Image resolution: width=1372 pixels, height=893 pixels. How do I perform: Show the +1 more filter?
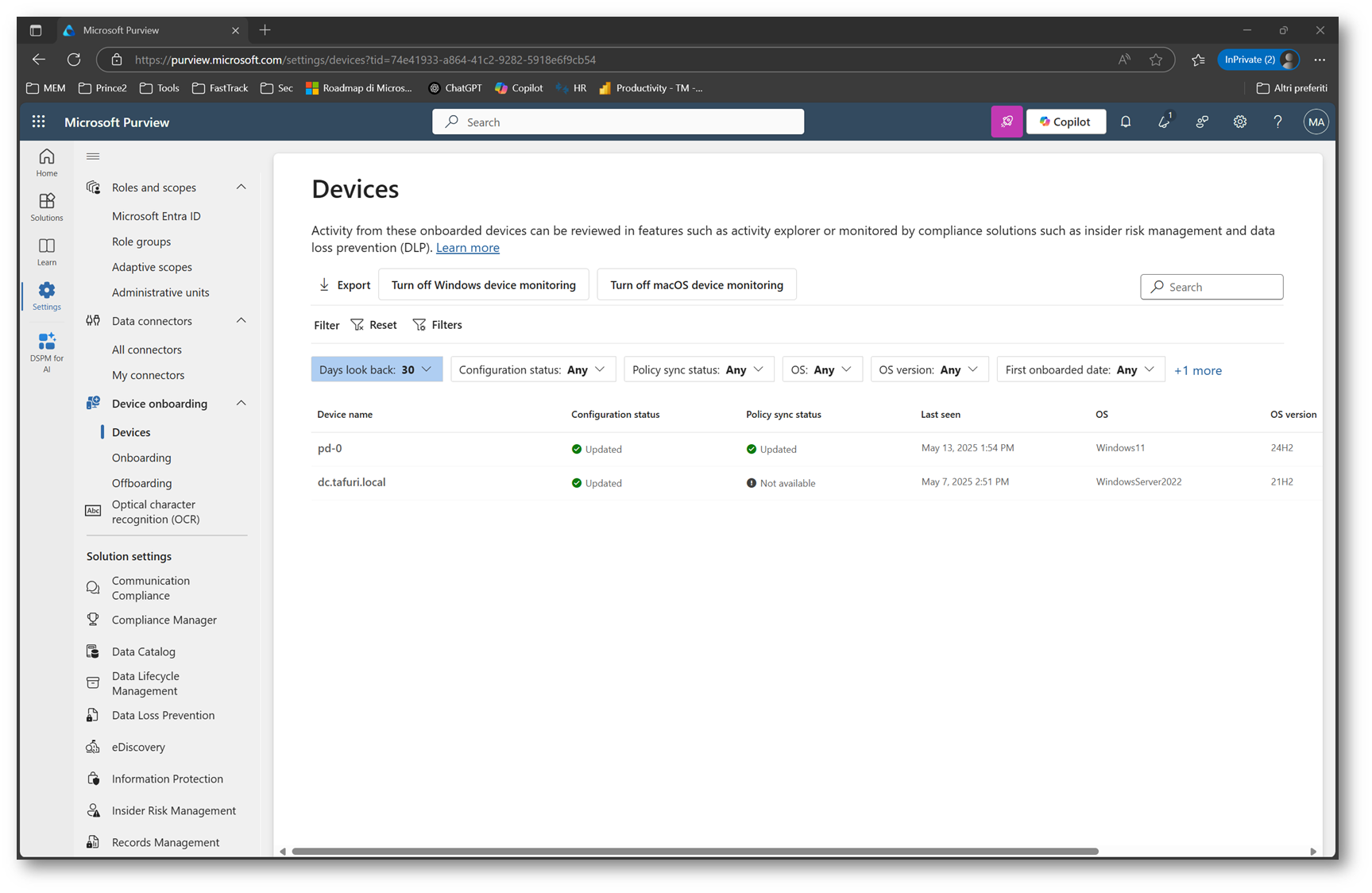tap(1198, 370)
